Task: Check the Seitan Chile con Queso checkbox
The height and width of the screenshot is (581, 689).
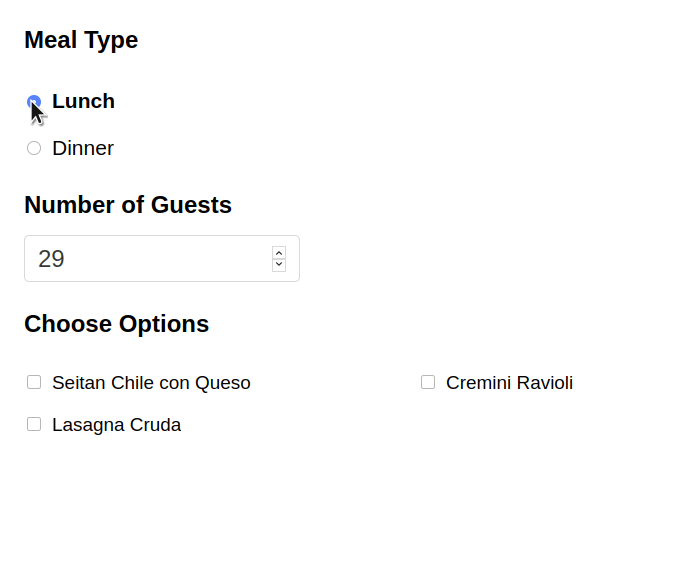Action: 34,382
